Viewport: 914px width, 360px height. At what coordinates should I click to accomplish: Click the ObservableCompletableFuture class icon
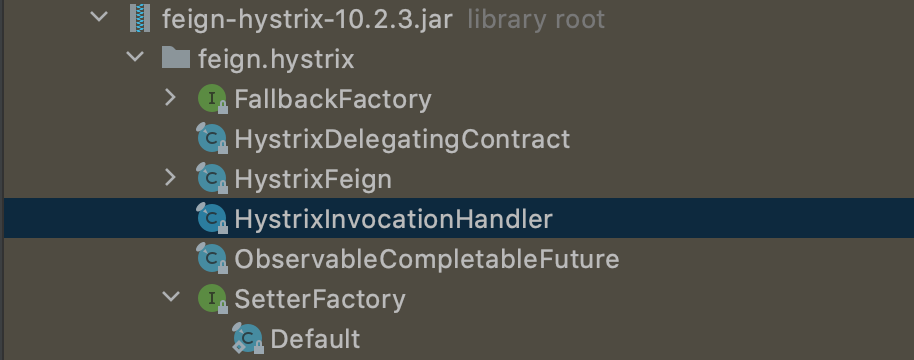(212, 258)
